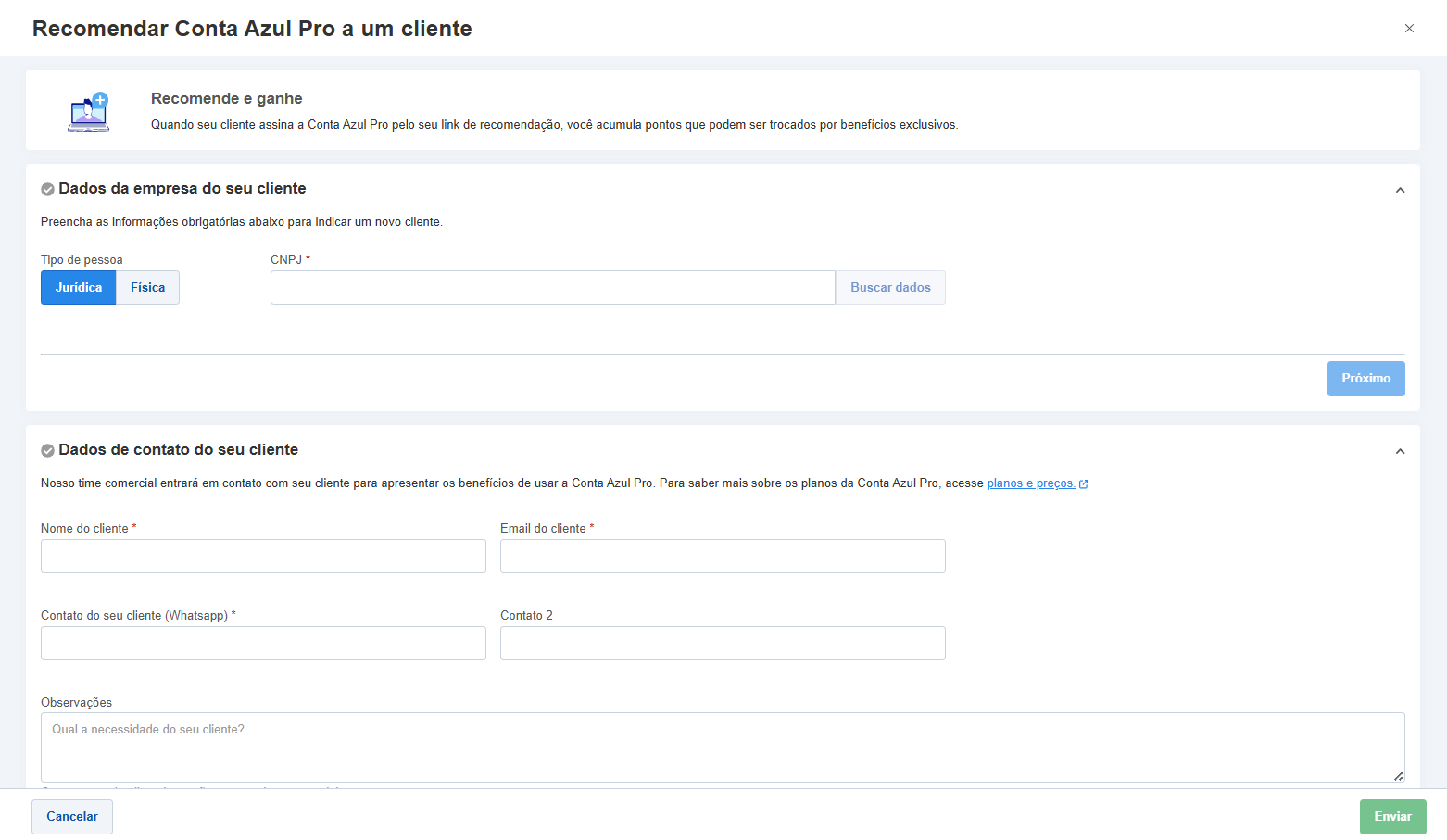Click the Recomende e ganhe illustration icon

coord(89,112)
